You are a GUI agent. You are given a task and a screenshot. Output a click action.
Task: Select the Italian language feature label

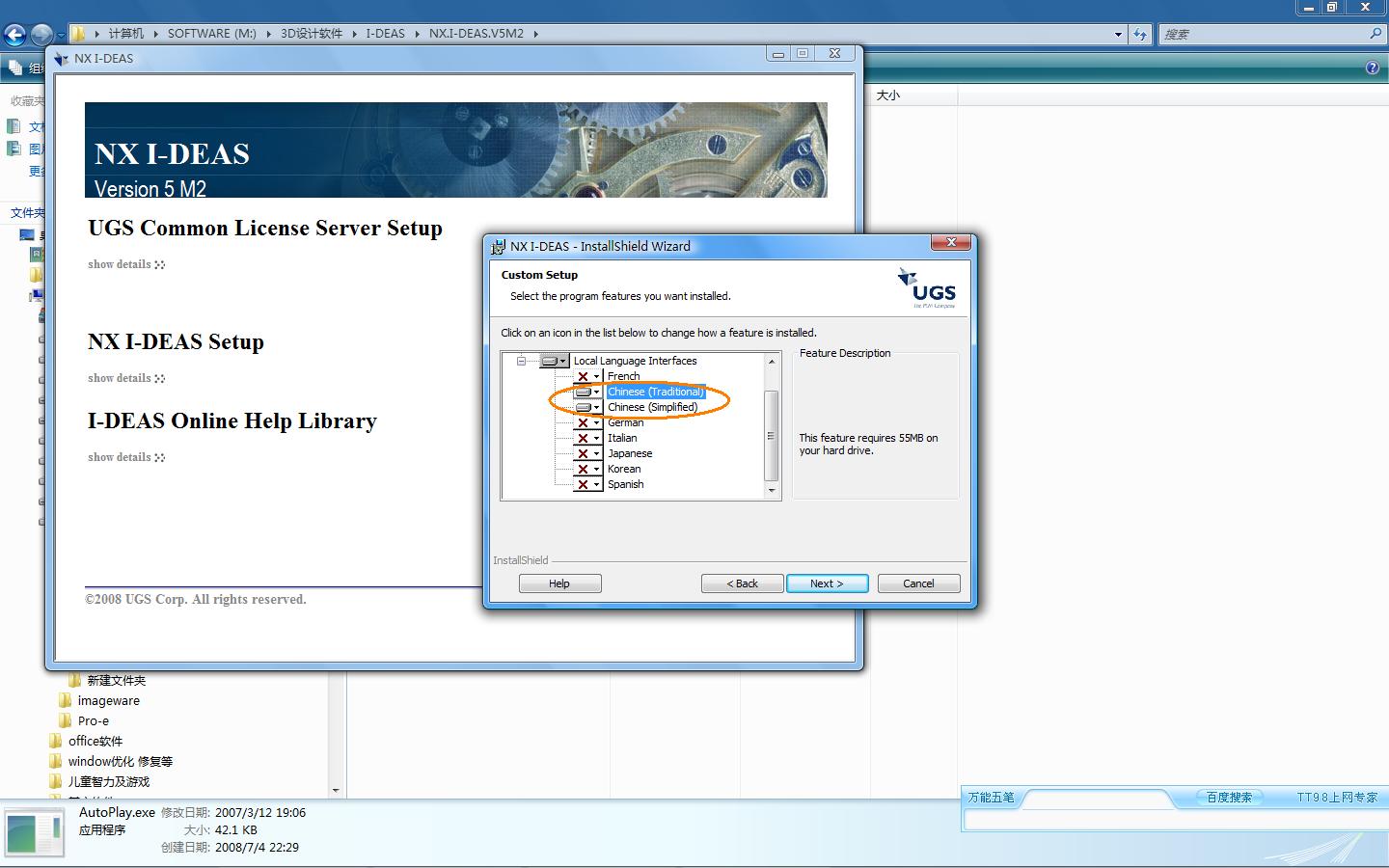pos(622,438)
